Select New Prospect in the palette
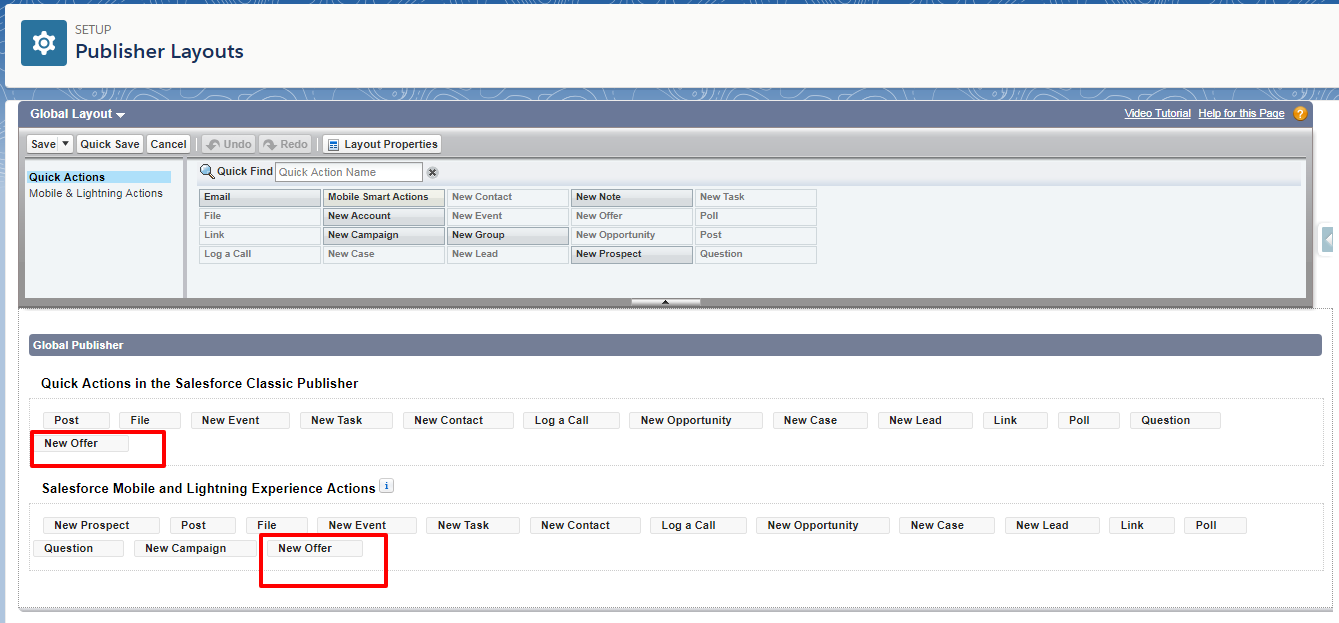 click(x=632, y=254)
